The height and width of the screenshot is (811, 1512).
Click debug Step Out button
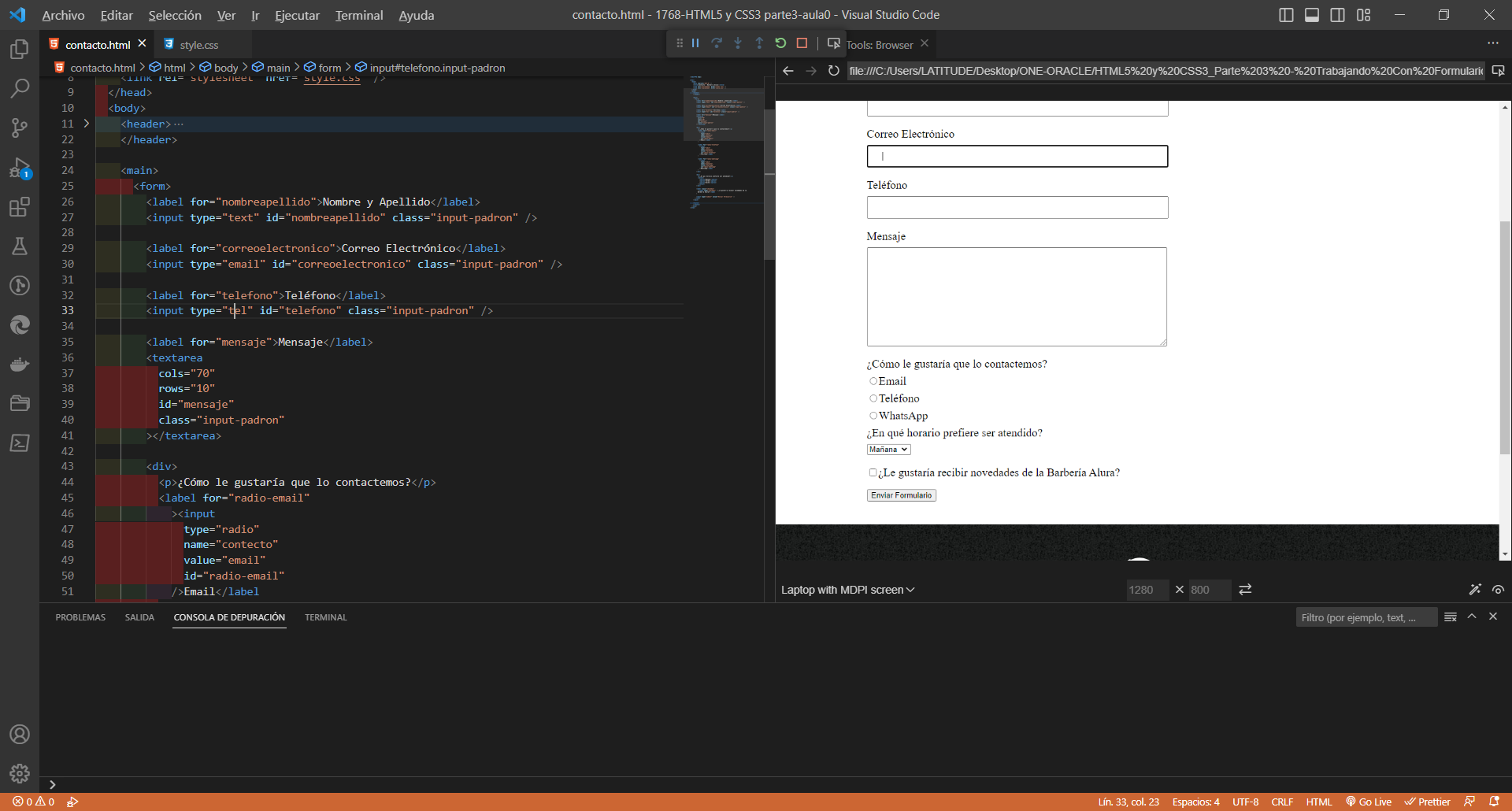pos(759,43)
